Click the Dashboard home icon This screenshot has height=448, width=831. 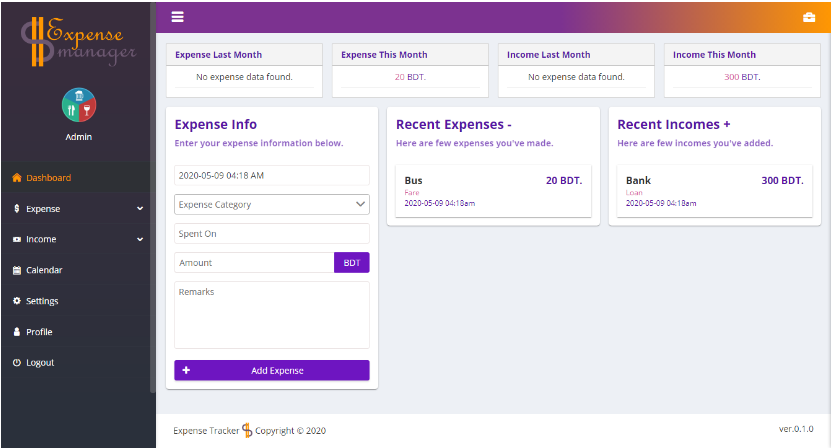click(x=17, y=178)
